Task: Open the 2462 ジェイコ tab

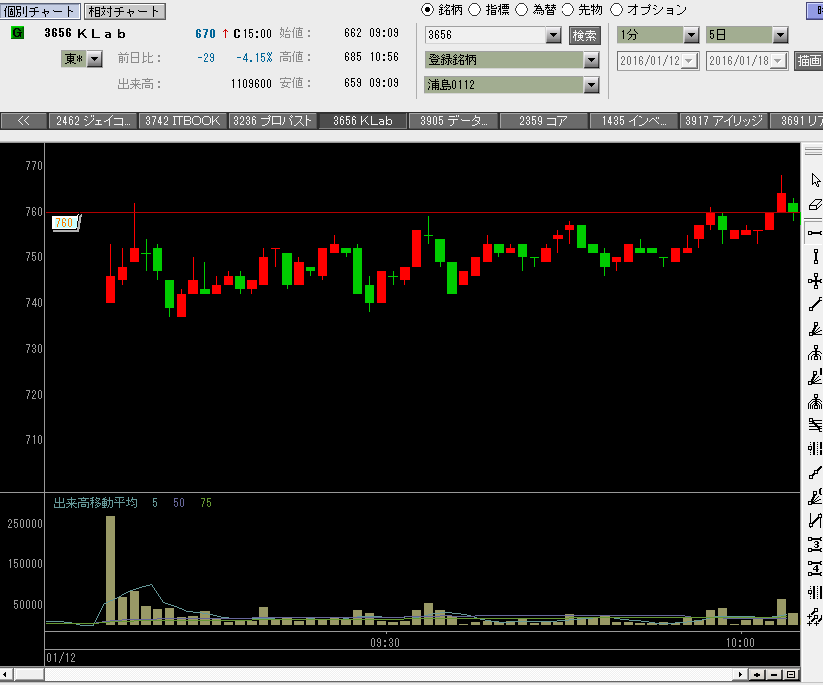Action: pyautogui.click(x=93, y=121)
